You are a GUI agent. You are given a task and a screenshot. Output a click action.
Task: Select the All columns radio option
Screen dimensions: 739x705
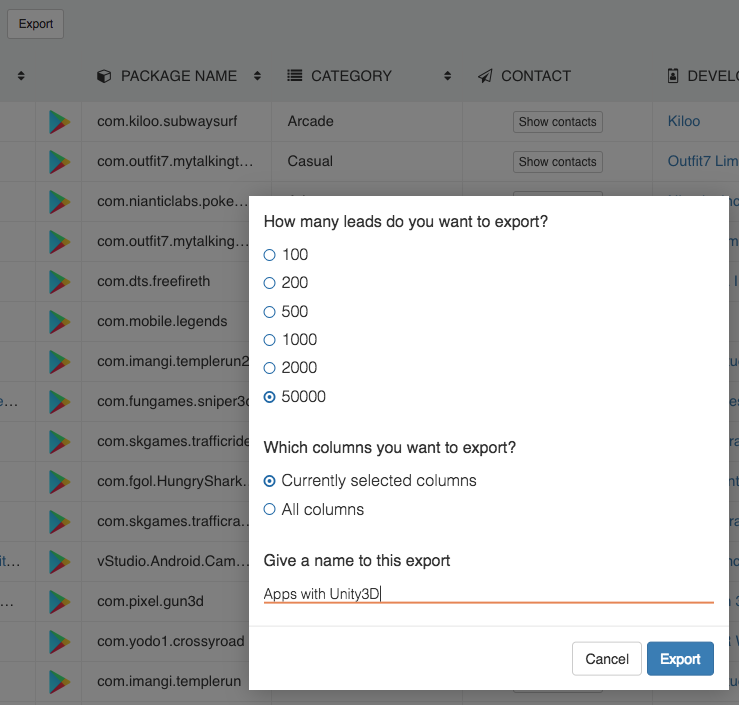point(269,509)
